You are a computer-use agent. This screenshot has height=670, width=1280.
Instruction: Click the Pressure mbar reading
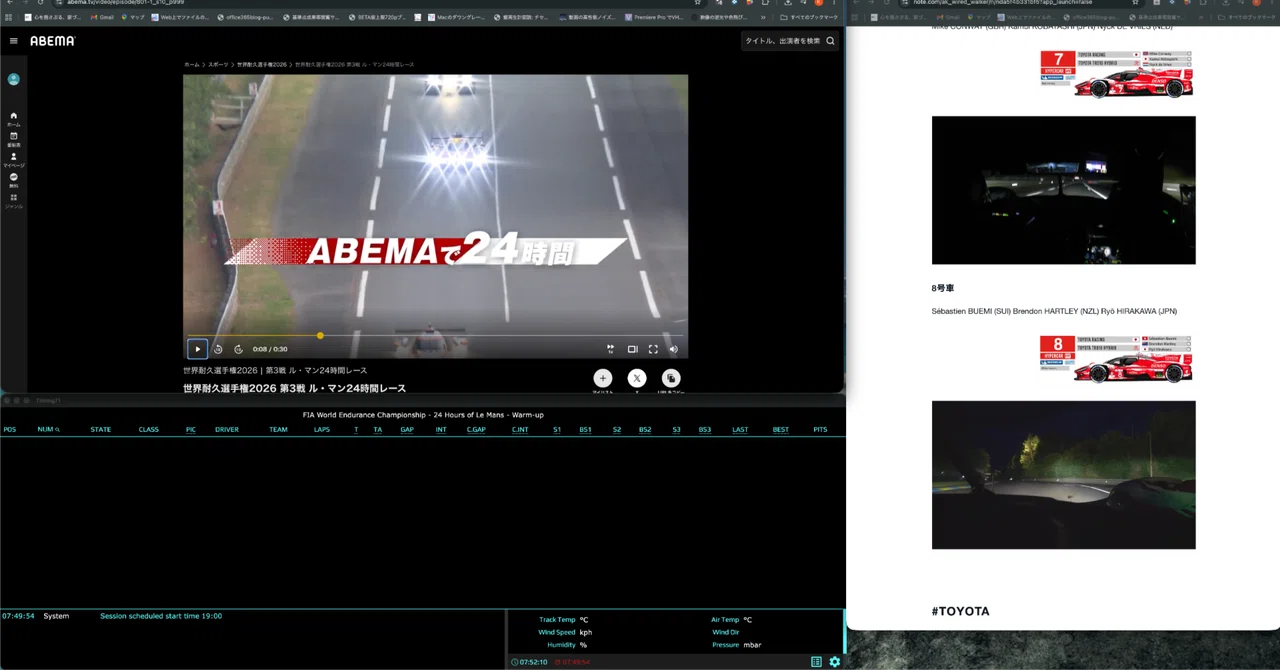point(752,645)
